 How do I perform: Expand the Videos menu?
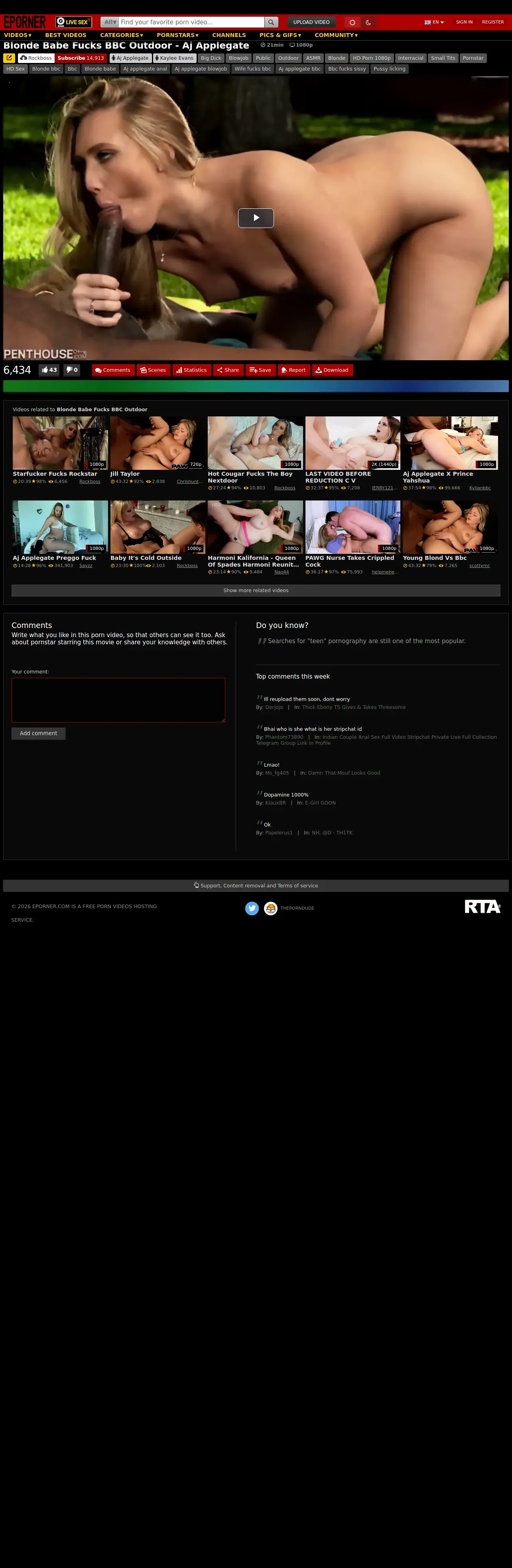pos(18,35)
